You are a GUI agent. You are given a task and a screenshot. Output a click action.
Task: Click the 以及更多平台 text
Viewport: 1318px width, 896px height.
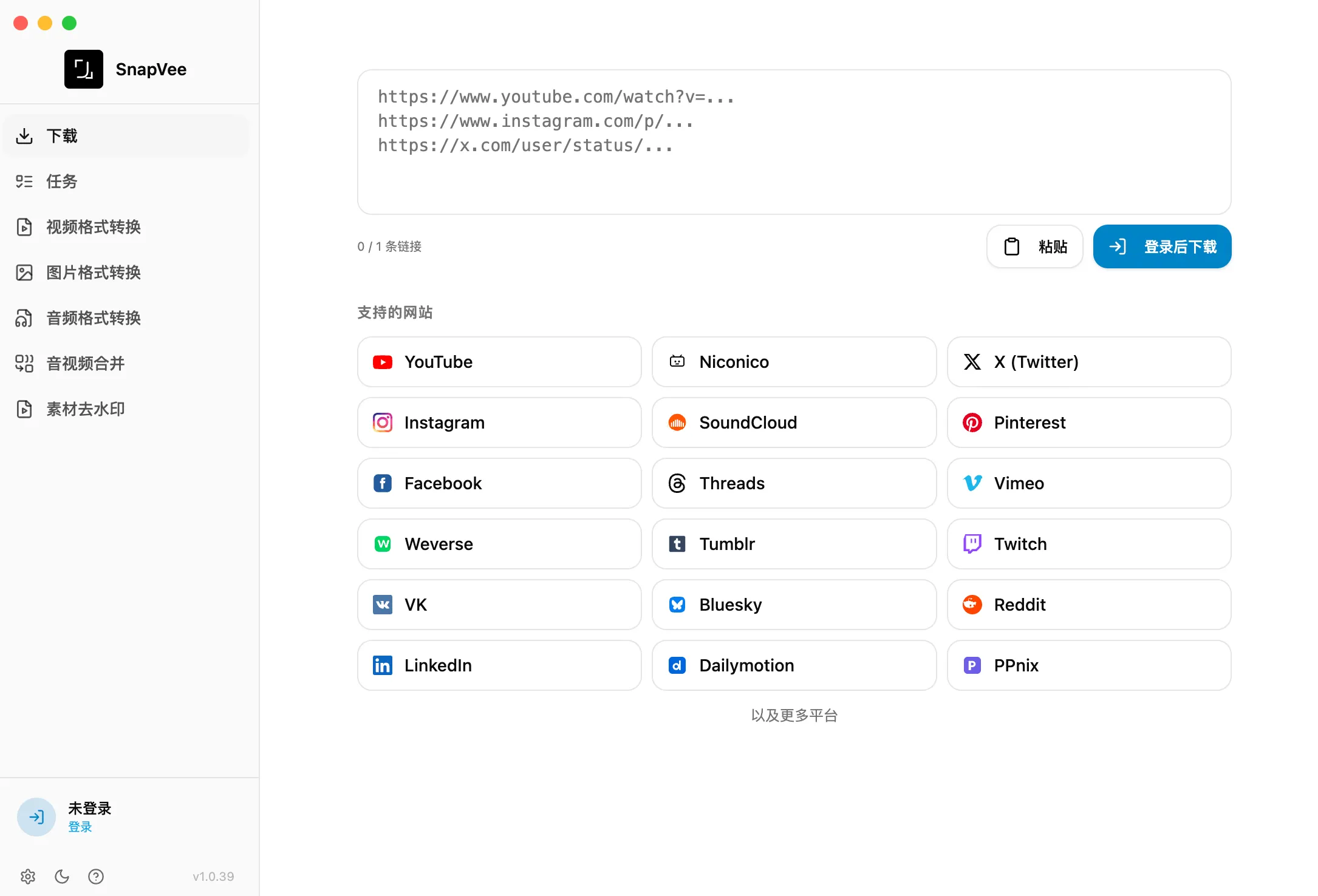coord(794,716)
